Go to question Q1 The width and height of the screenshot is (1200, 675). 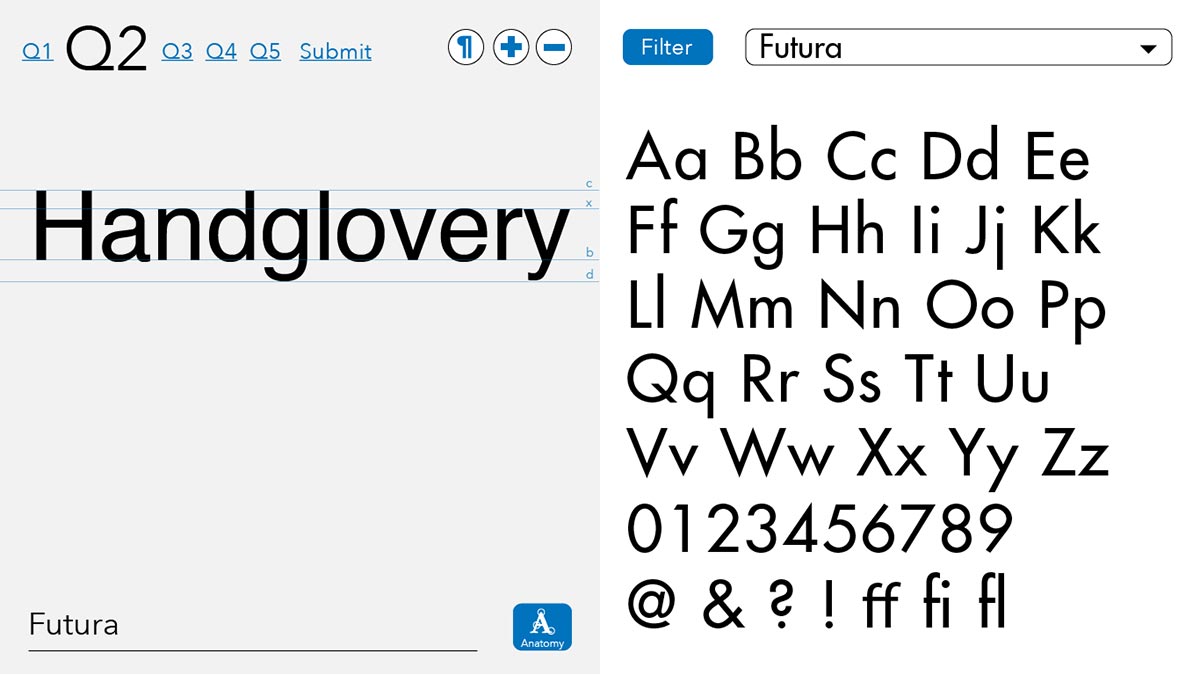click(38, 51)
